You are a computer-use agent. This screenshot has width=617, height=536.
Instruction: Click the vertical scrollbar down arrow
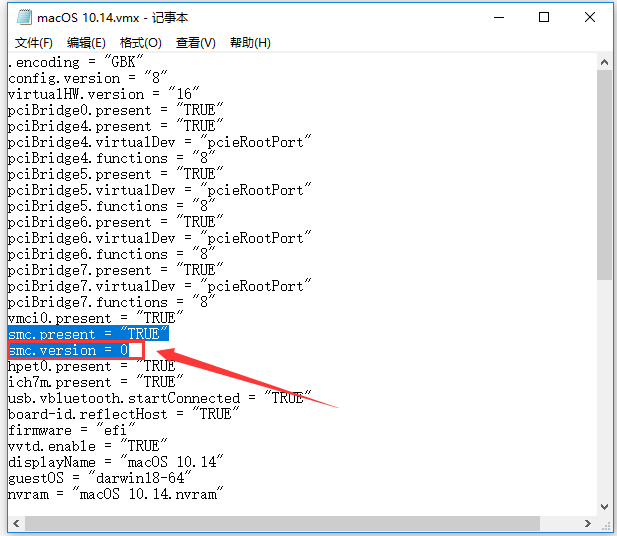click(604, 507)
